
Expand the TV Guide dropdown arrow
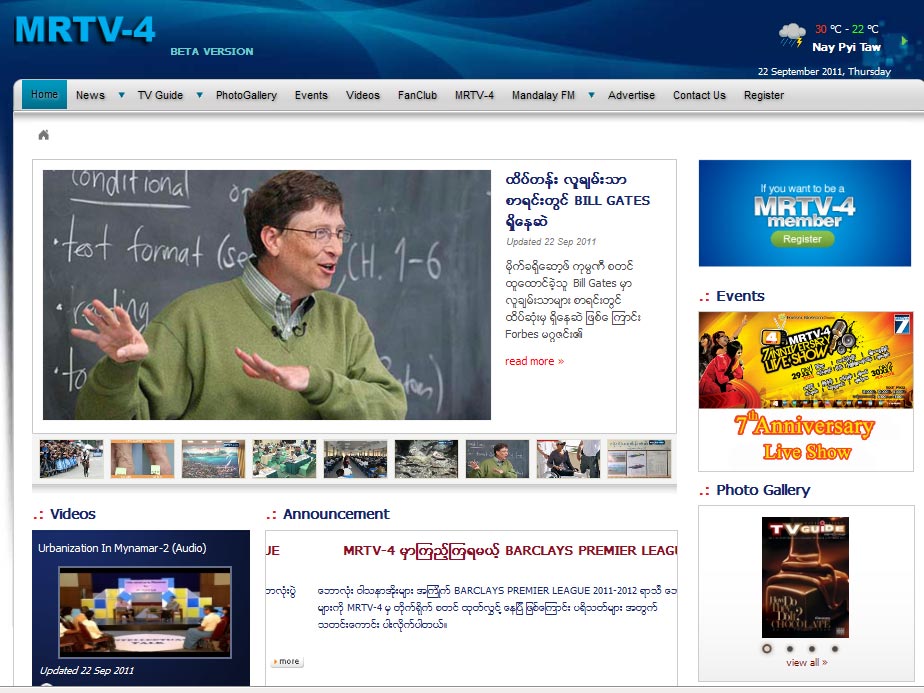pos(200,95)
